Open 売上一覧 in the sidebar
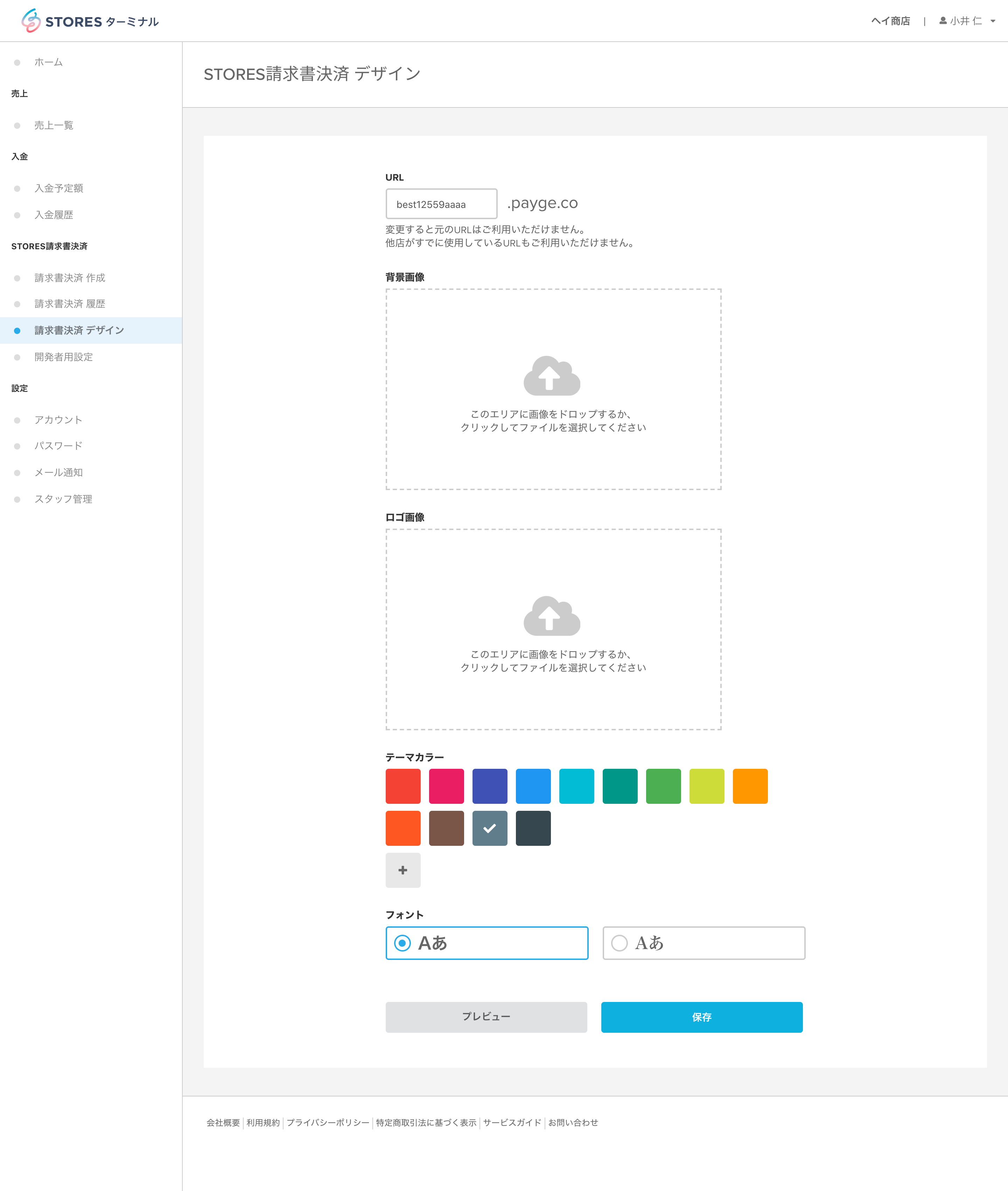Image resolution: width=1008 pixels, height=1191 pixels. tap(54, 125)
